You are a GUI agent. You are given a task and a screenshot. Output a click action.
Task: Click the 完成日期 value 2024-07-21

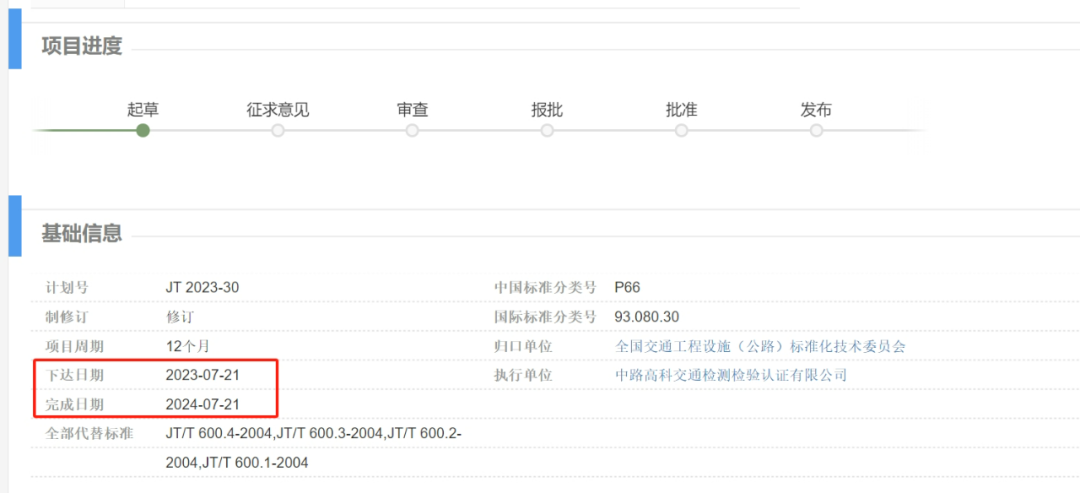point(205,404)
